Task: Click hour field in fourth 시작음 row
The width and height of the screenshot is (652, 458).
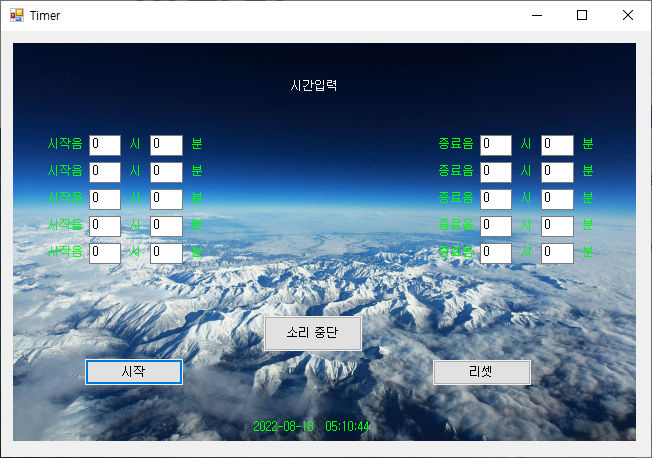Action: [x=105, y=226]
